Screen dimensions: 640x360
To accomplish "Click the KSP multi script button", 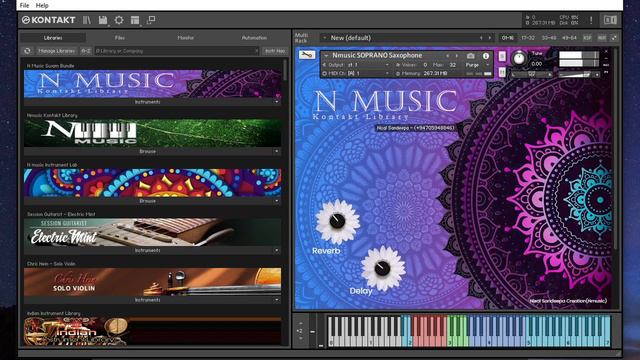I will [587, 38].
